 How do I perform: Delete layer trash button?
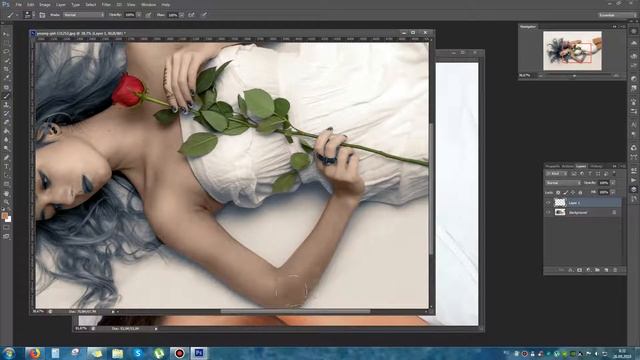(615, 270)
